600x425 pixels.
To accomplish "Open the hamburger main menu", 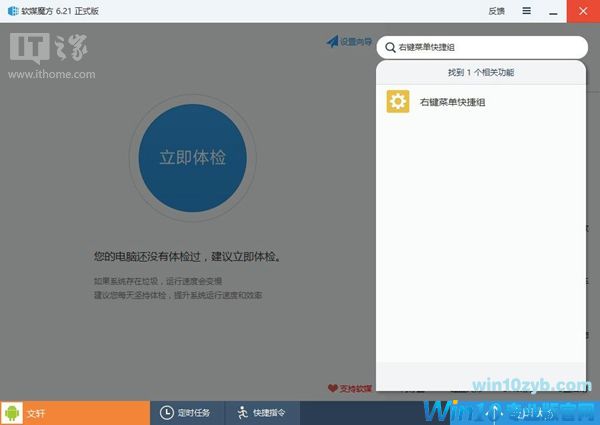I will 526,11.
